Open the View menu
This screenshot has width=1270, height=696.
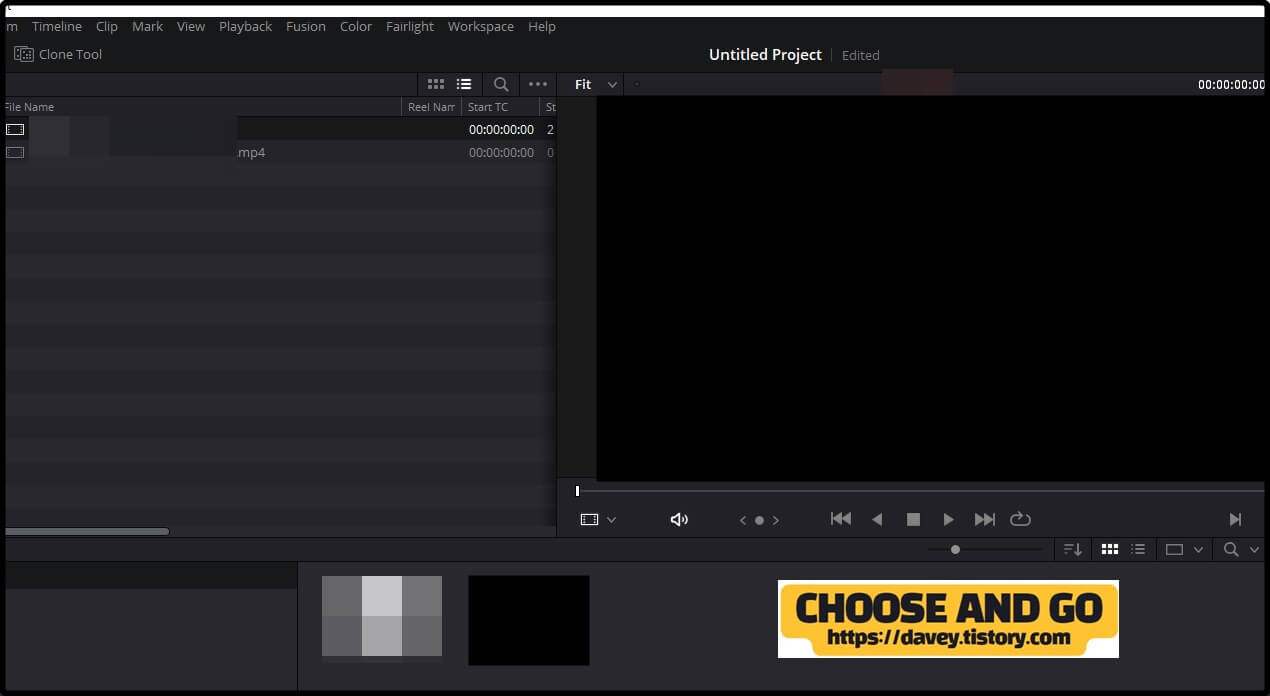coord(191,26)
